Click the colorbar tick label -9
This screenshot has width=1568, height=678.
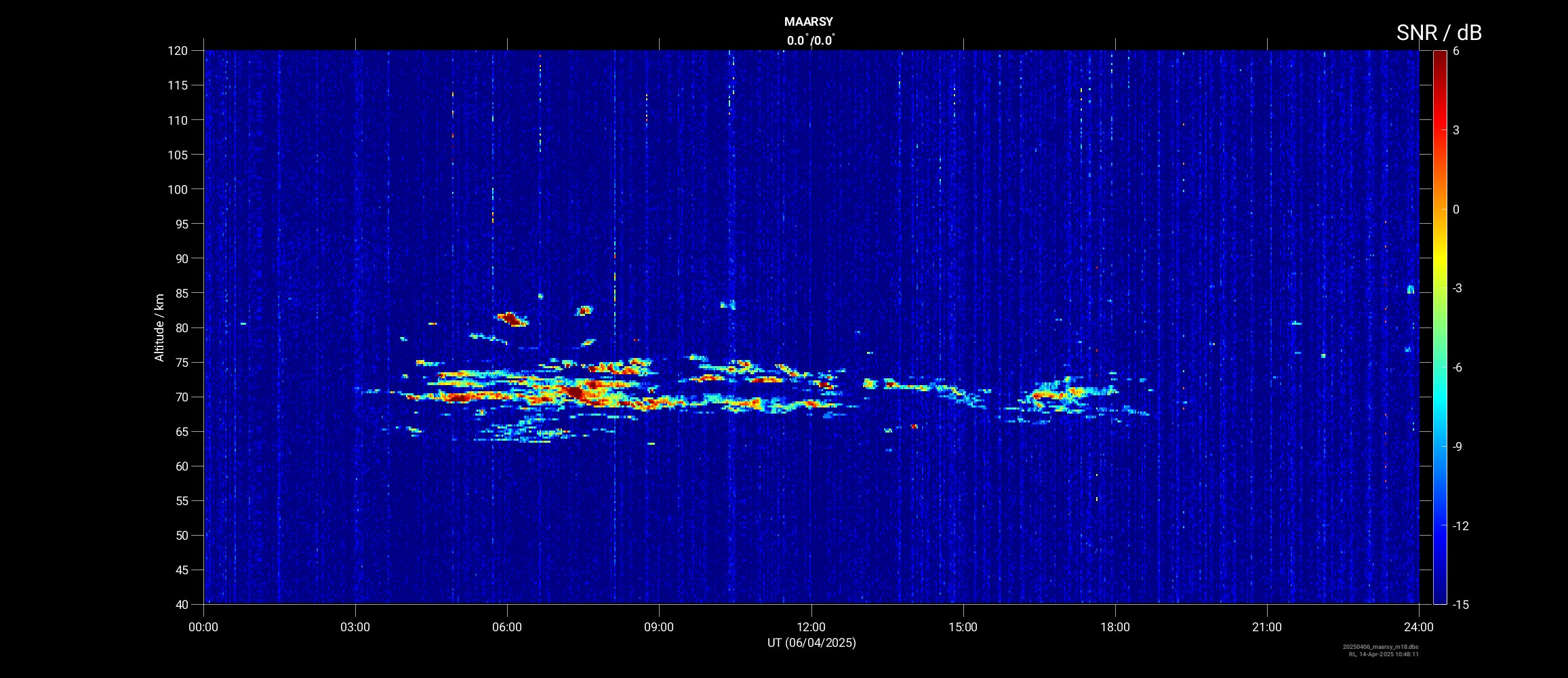[x=1458, y=447]
